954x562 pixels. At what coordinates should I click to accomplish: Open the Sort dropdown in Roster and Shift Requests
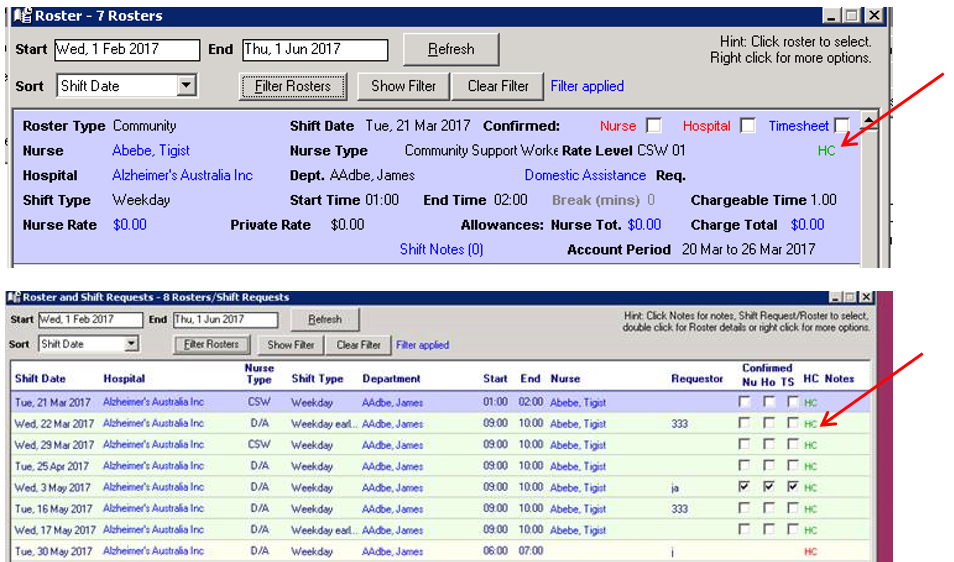point(131,344)
